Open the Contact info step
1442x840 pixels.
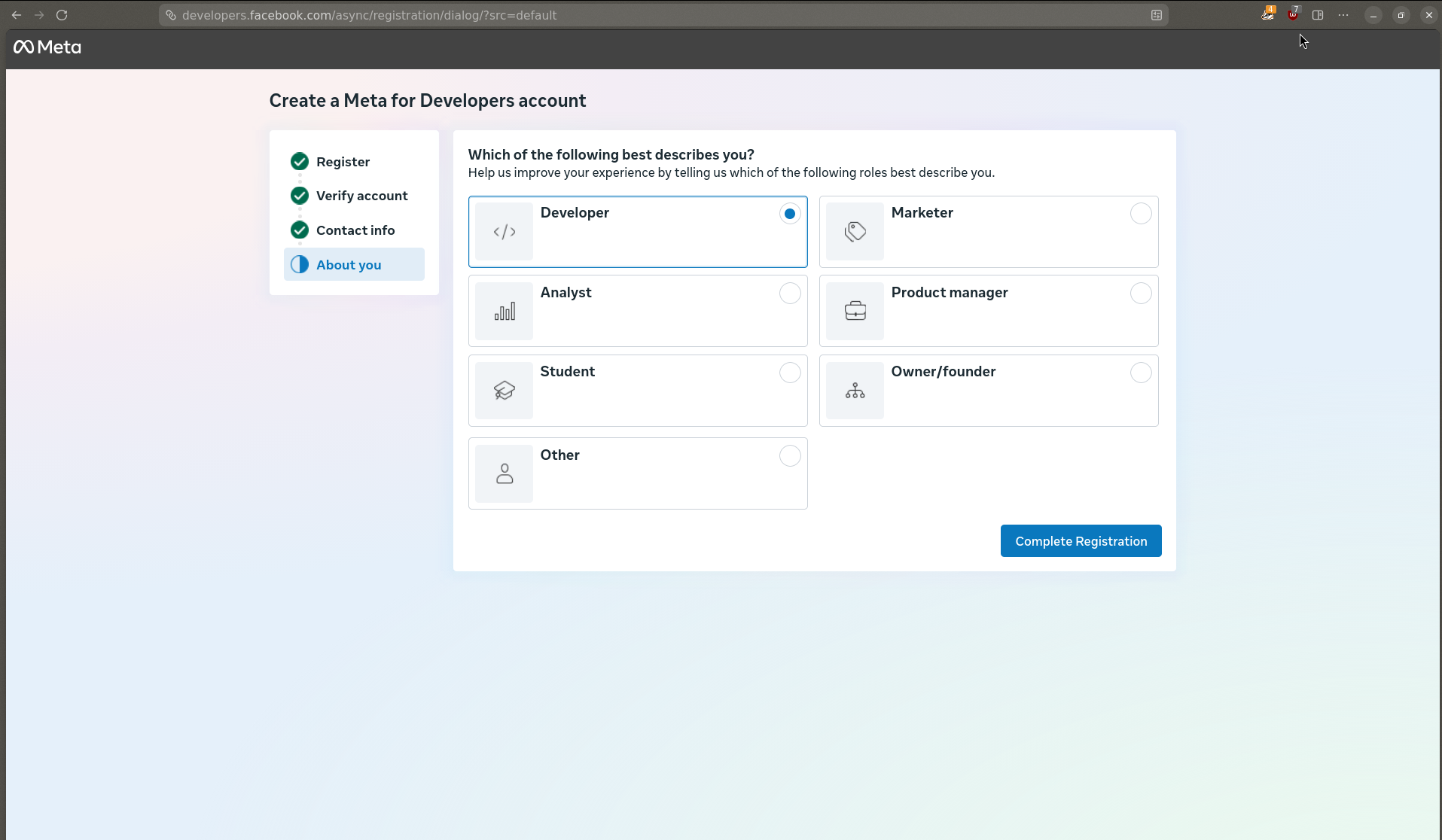point(355,230)
